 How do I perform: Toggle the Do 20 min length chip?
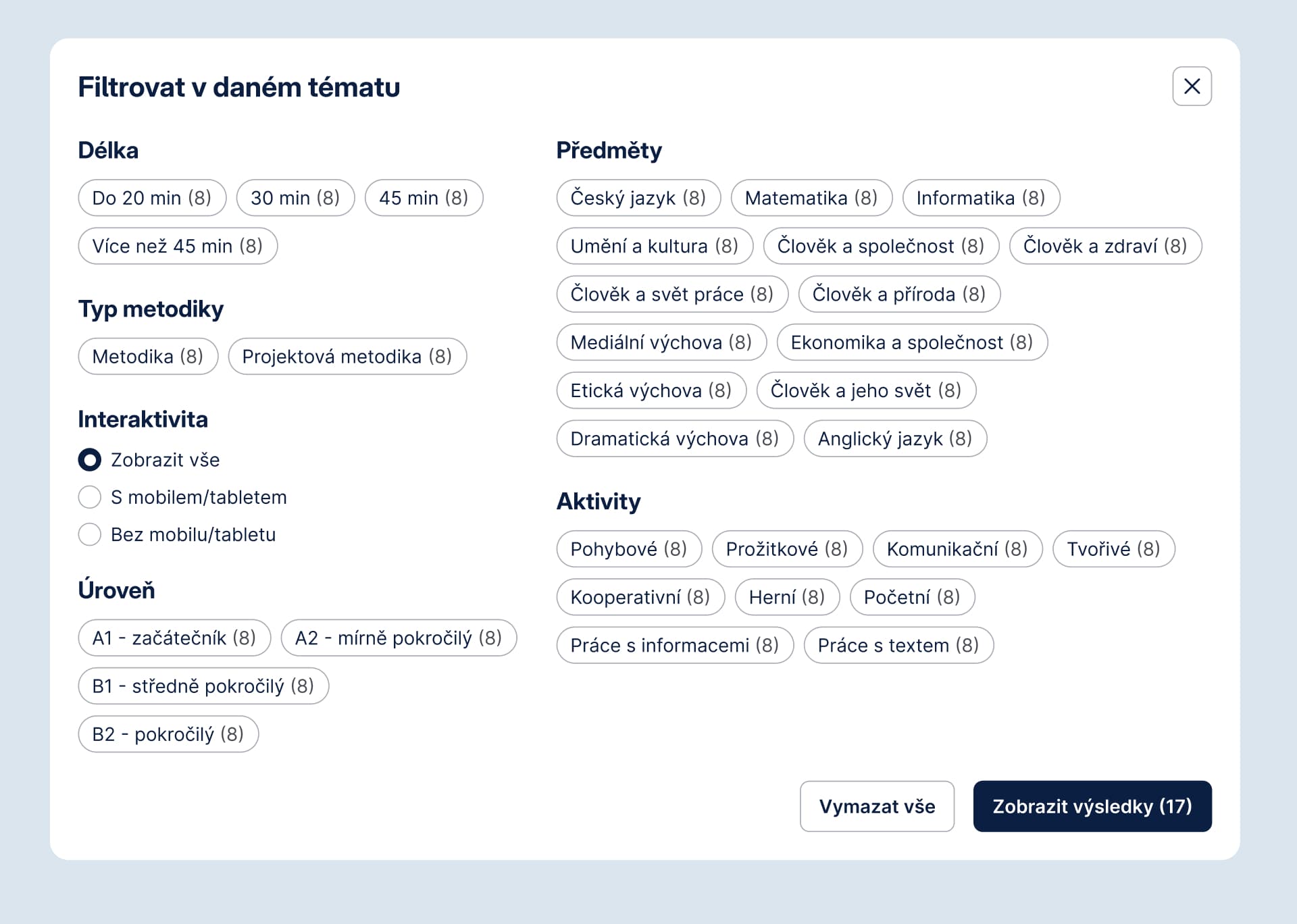pyautogui.click(x=152, y=198)
